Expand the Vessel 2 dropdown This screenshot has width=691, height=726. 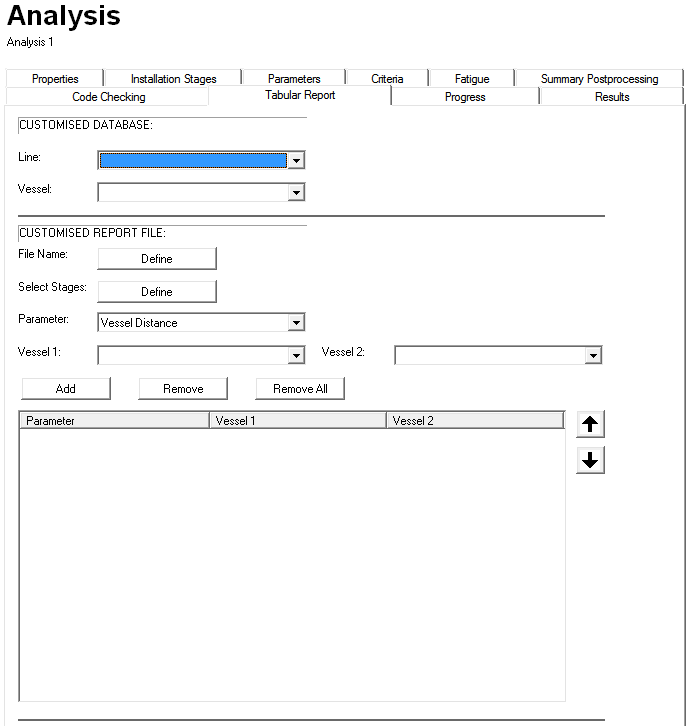593,355
